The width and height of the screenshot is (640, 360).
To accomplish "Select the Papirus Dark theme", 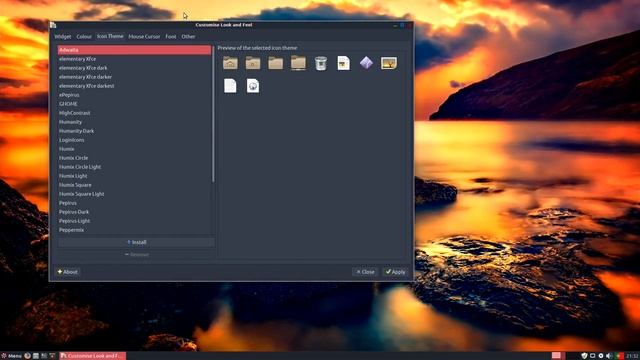I will pos(135,212).
